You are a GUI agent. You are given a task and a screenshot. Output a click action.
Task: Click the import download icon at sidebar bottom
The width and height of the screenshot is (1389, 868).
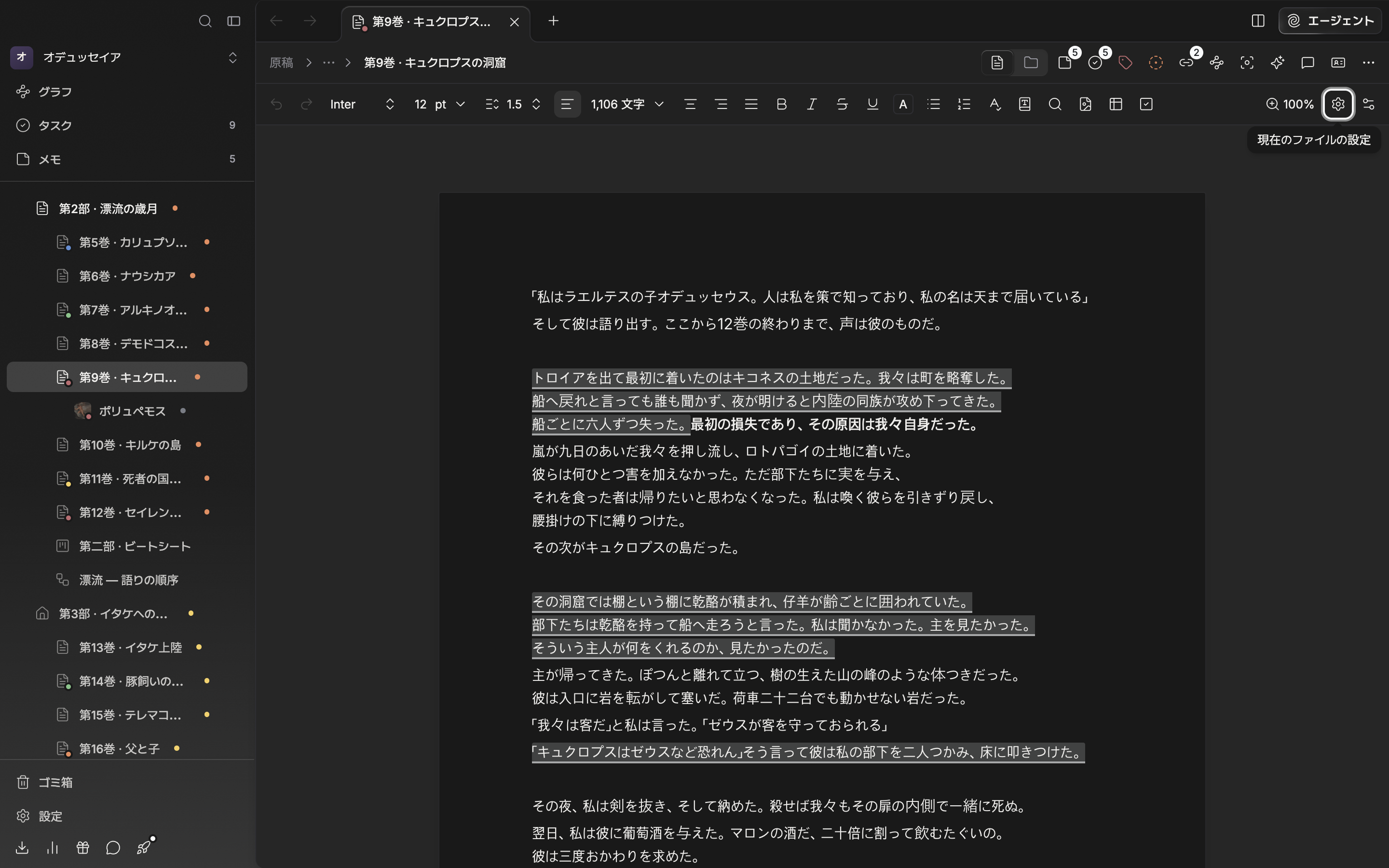click(x=22, y=847)
